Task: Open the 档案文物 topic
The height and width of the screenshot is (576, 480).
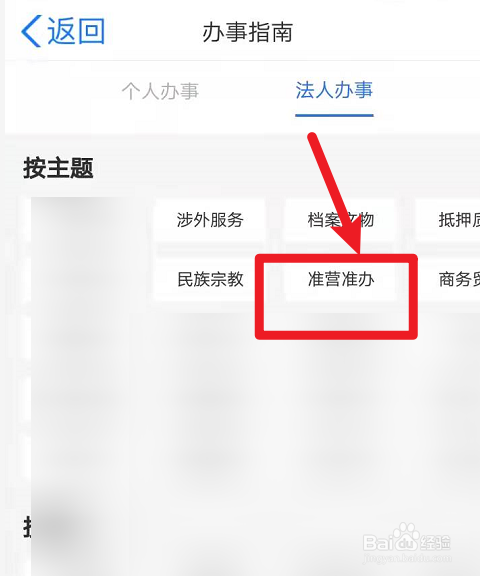Action: click(x=340, y=220)
